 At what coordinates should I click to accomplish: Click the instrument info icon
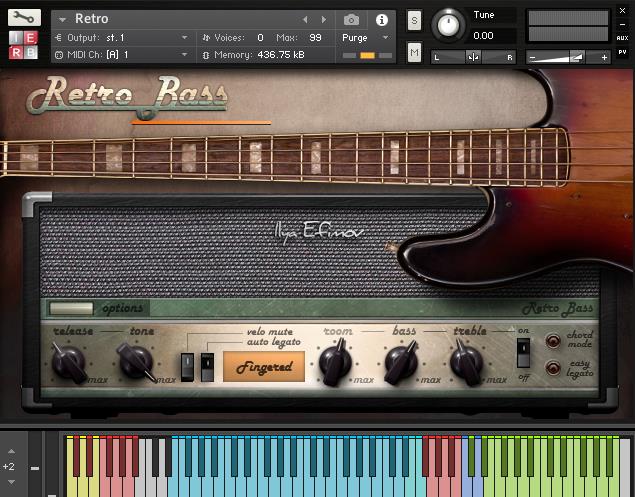tap(382, 19)
